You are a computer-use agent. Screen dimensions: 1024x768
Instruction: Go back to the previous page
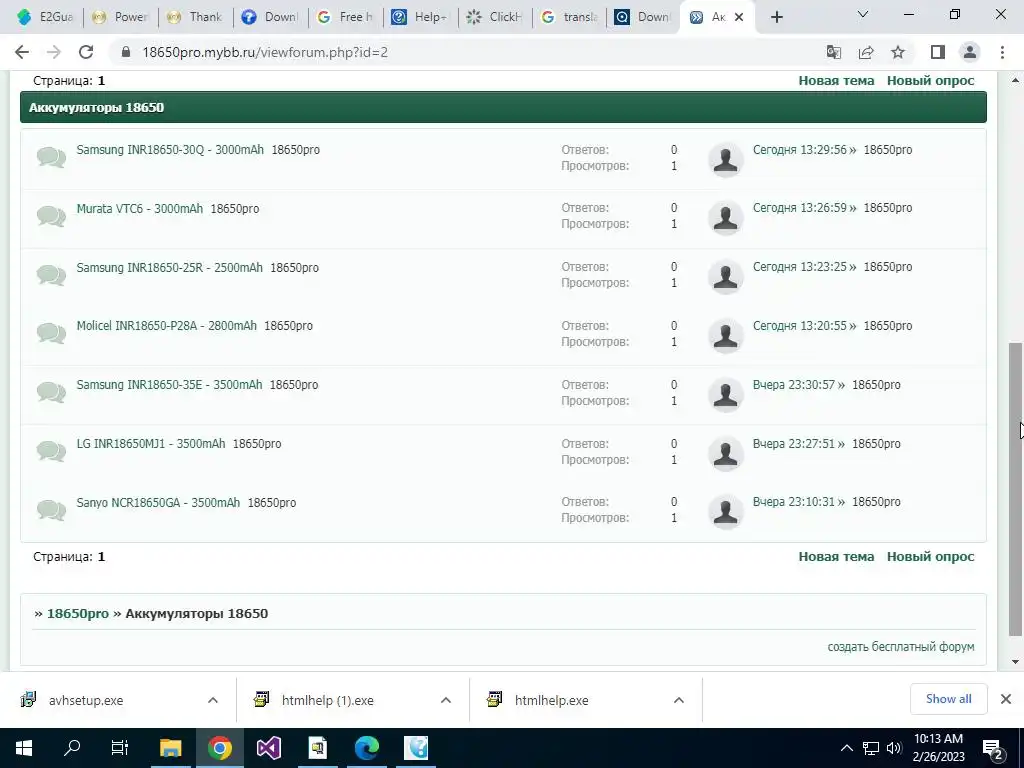pos(22,52)
